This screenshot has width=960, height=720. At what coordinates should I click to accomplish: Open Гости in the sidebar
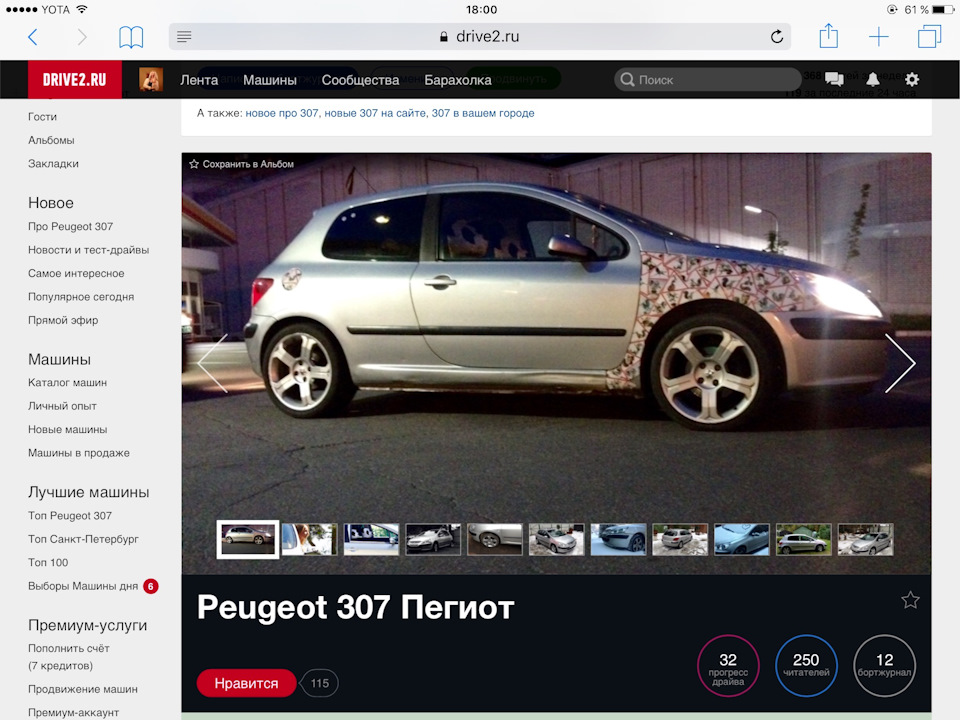click(x=42, y=117)
